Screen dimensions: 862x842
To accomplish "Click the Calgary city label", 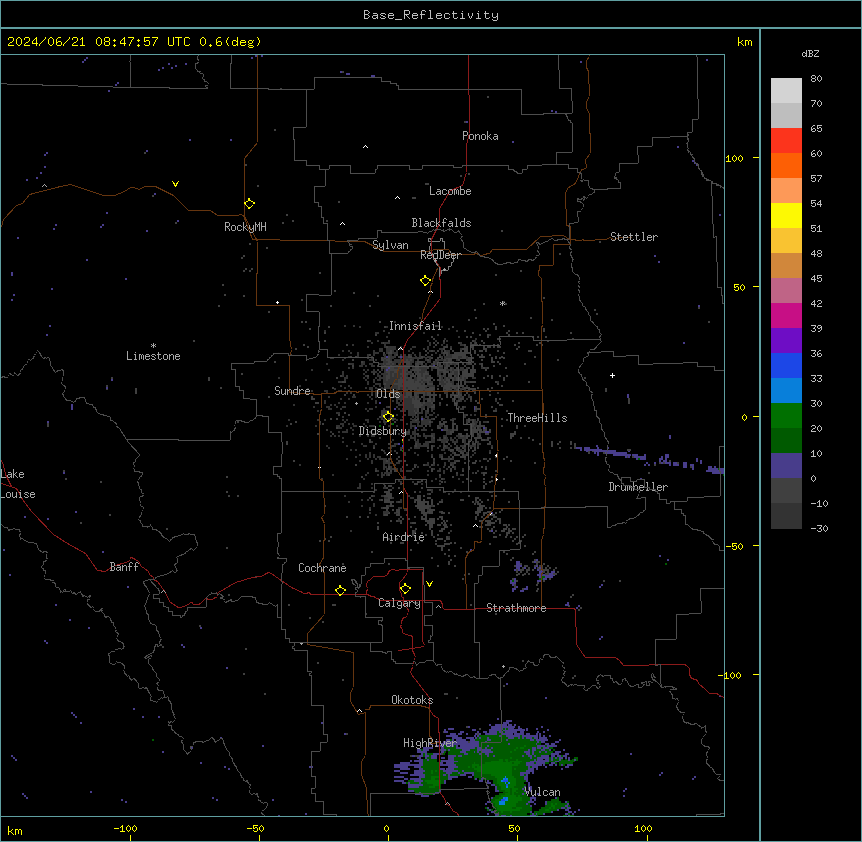I will (400, 603).
